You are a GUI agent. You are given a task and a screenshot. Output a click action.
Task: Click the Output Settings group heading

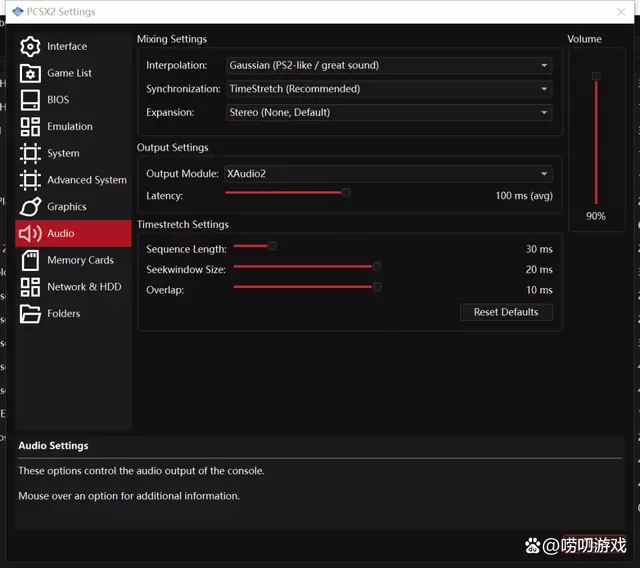[173, 148]
